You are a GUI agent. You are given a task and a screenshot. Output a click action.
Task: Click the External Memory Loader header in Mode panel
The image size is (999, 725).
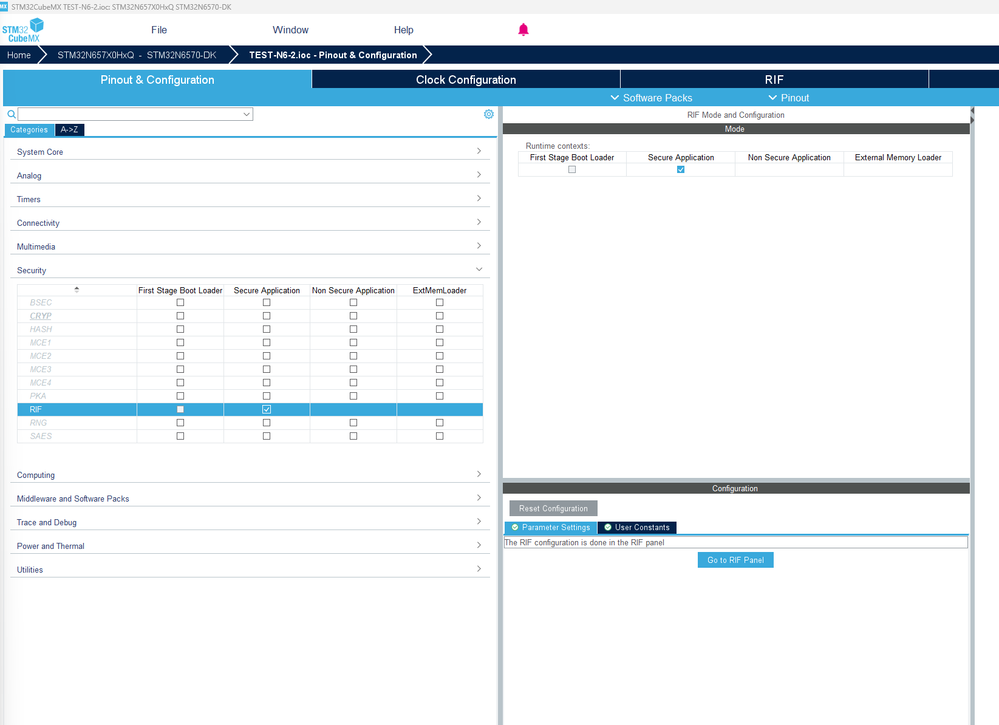[x=898, y=157]
